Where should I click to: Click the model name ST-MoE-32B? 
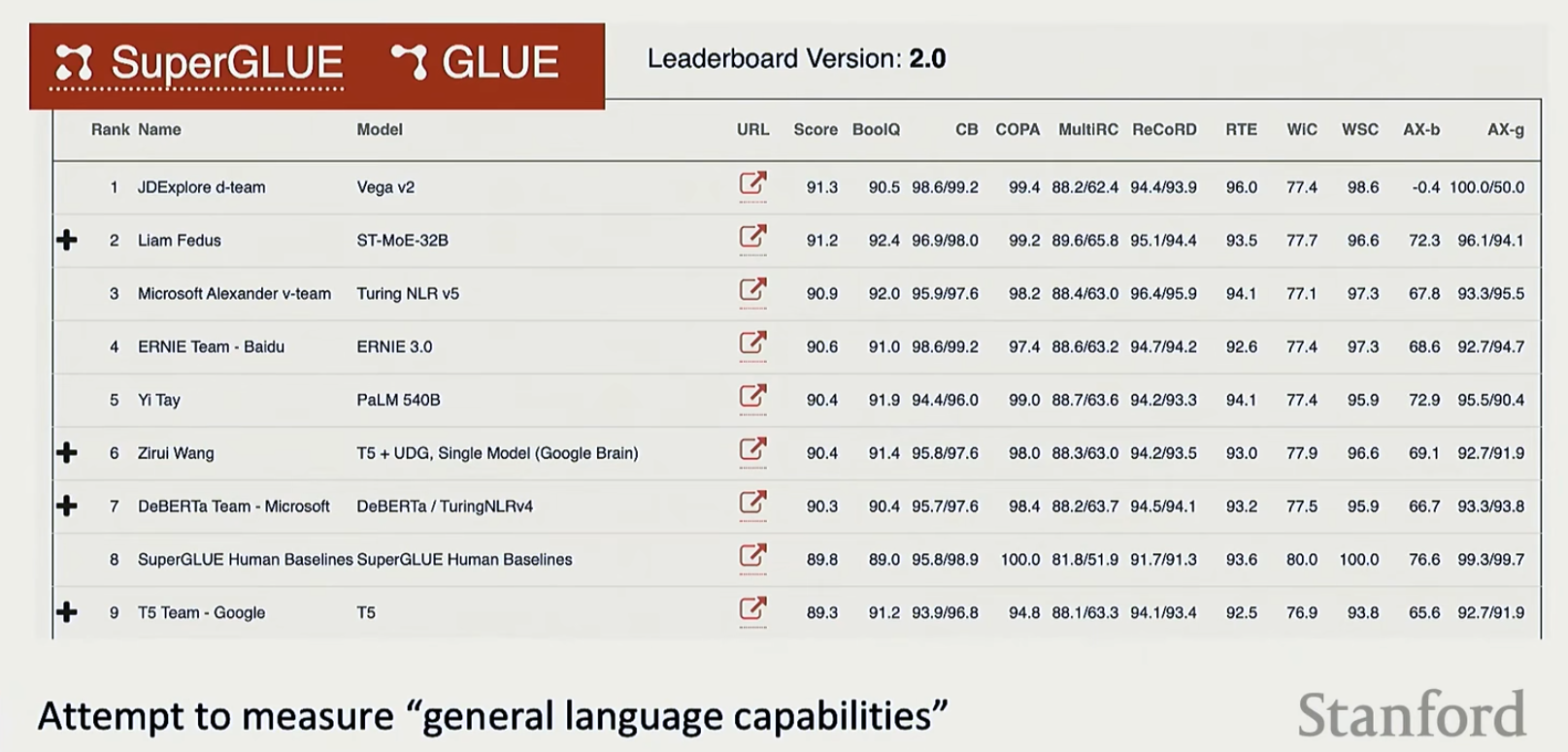pyautogui.click(x=402, y=241)
